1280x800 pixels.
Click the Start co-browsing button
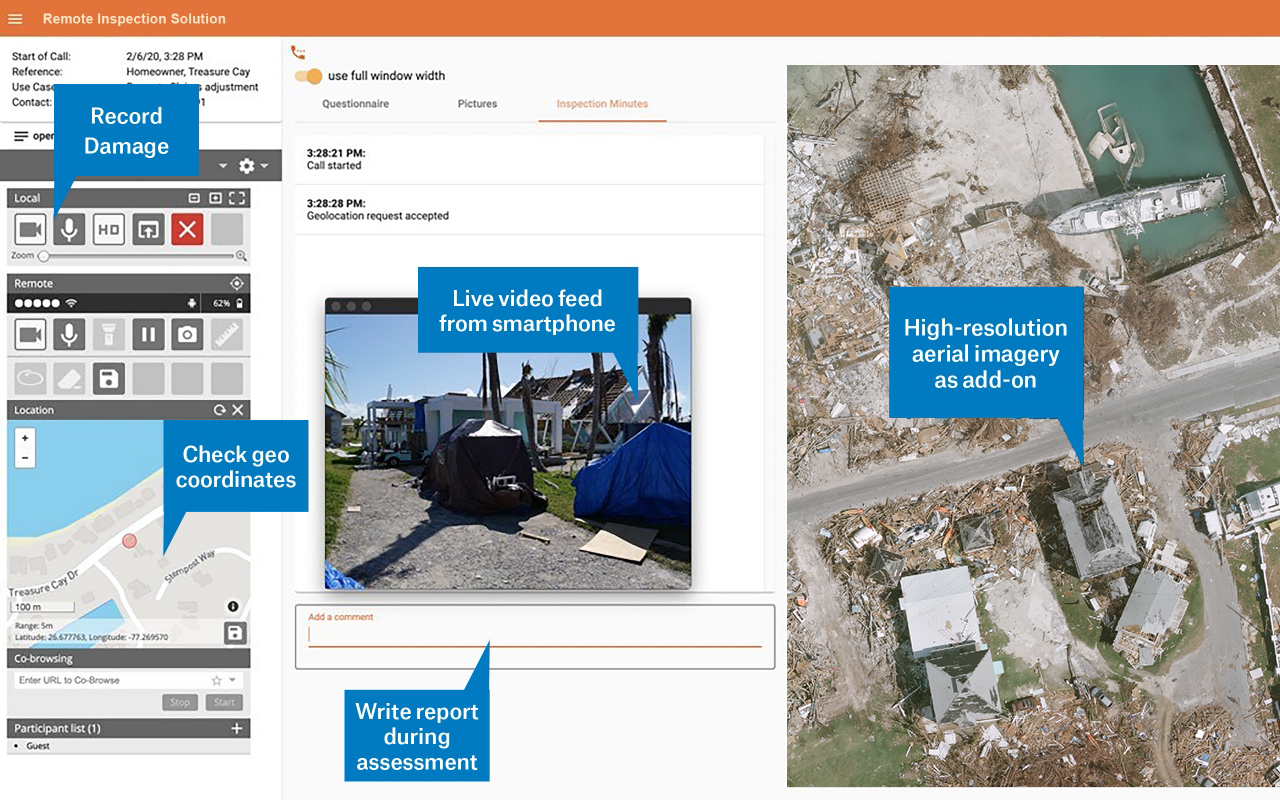pyautogui.click(x=225, y=702)
